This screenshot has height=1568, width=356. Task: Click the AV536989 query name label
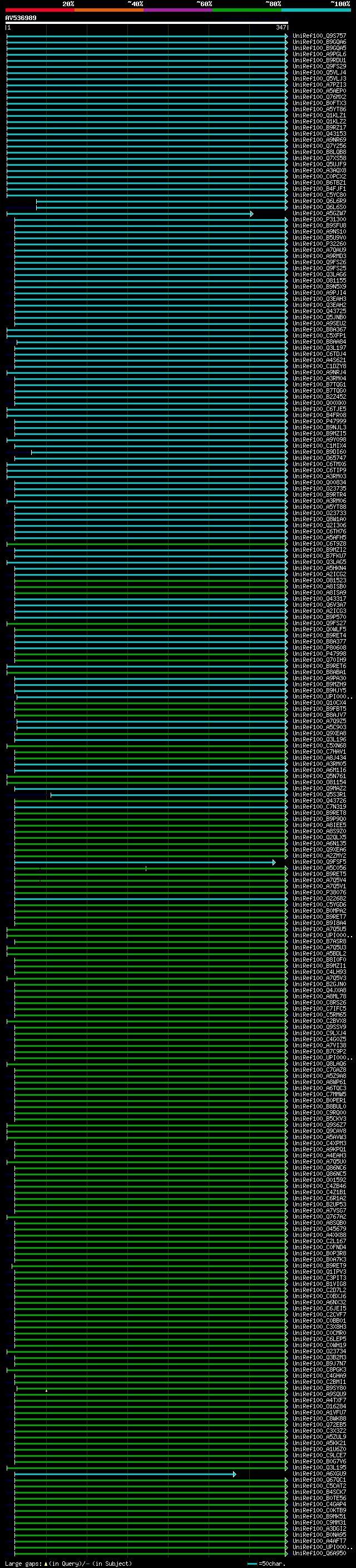(21, 18)
